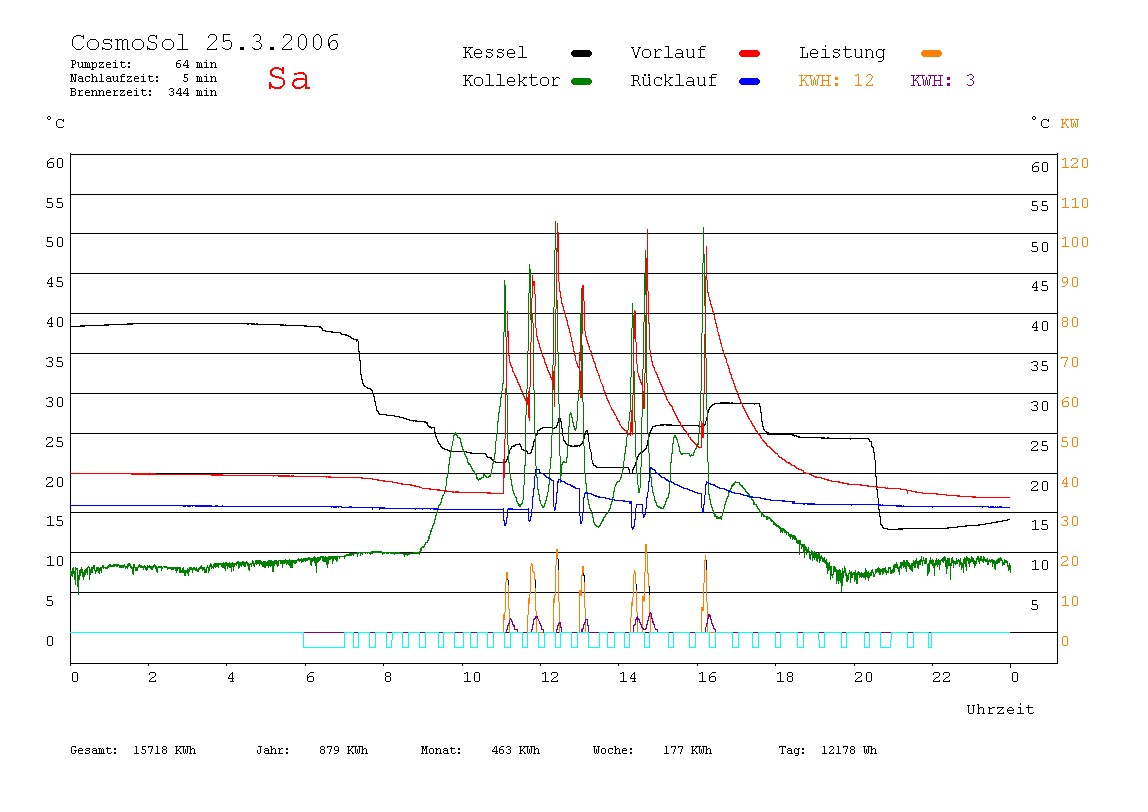The height and width of the screenshot is (812, 1148).
Task: Click the "Woche: 177 KWh" weekly total
Action: 652,750
